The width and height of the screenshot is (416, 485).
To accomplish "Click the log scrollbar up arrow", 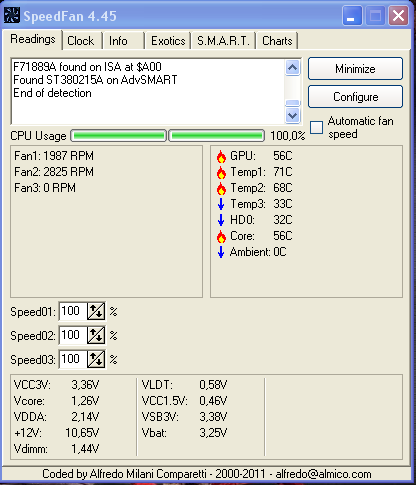I will [x=292, y=68].
